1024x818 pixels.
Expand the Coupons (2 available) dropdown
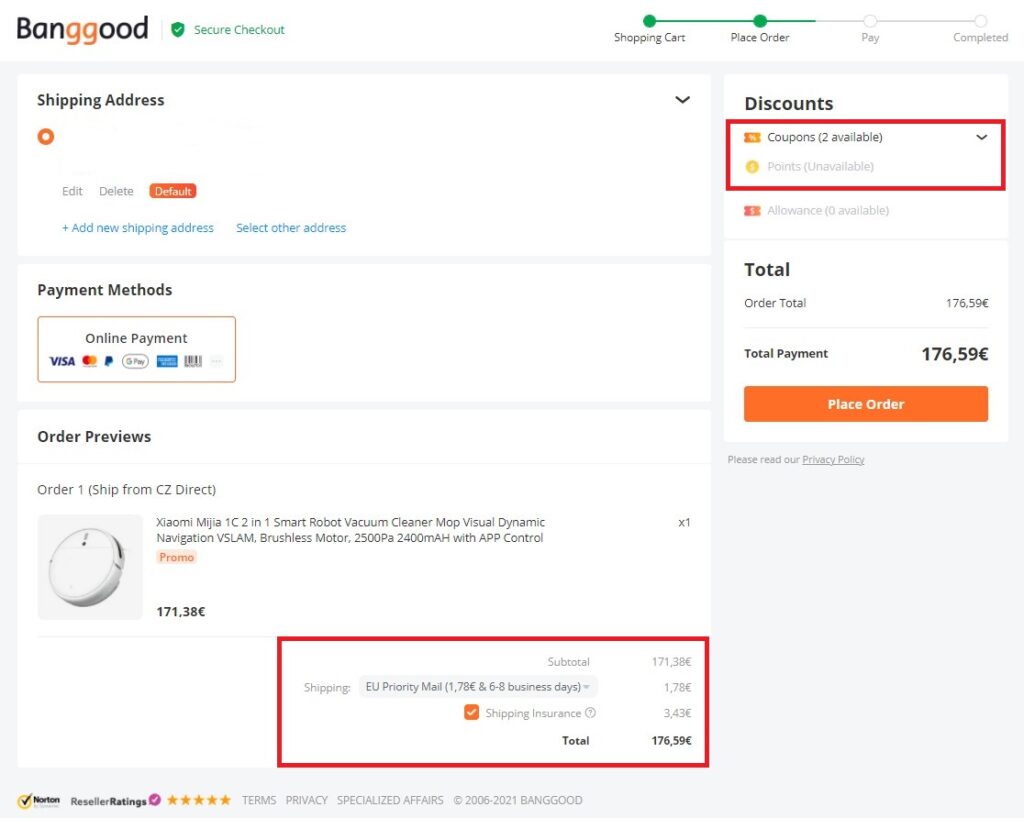click(x=865, y=137)
